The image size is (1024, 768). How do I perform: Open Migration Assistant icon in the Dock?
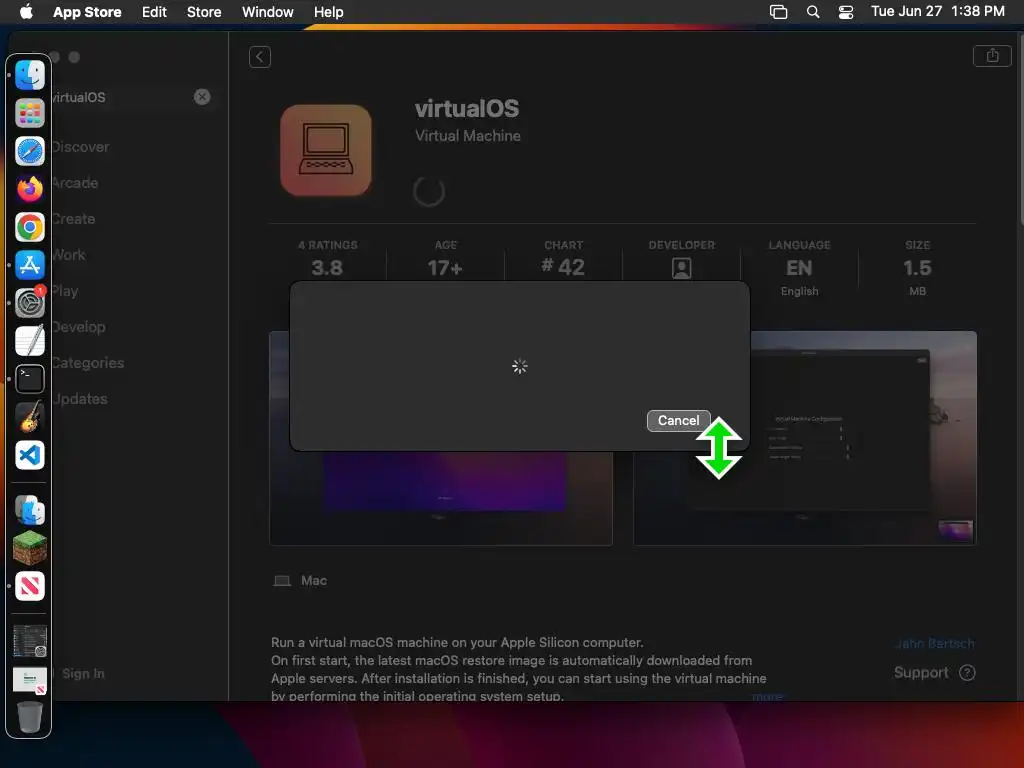30,510
